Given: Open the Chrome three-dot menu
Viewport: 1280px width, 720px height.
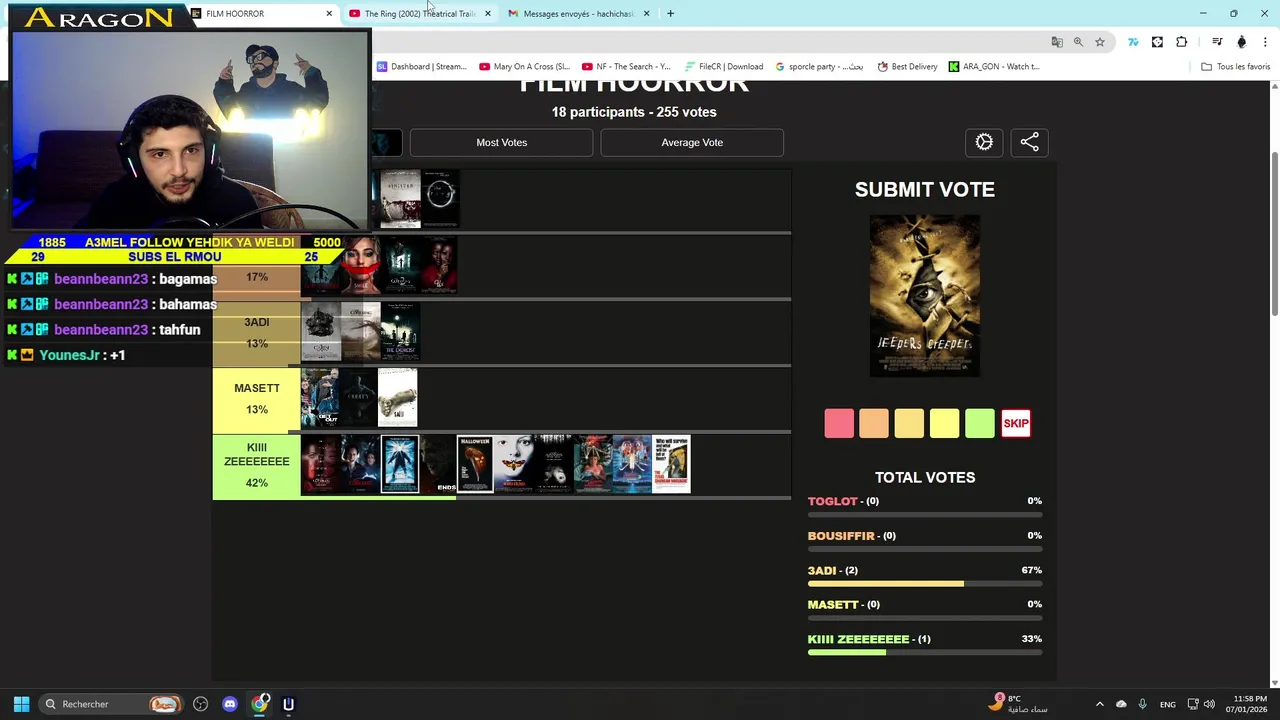Looking at the screenshot, I should point(1265,42).
